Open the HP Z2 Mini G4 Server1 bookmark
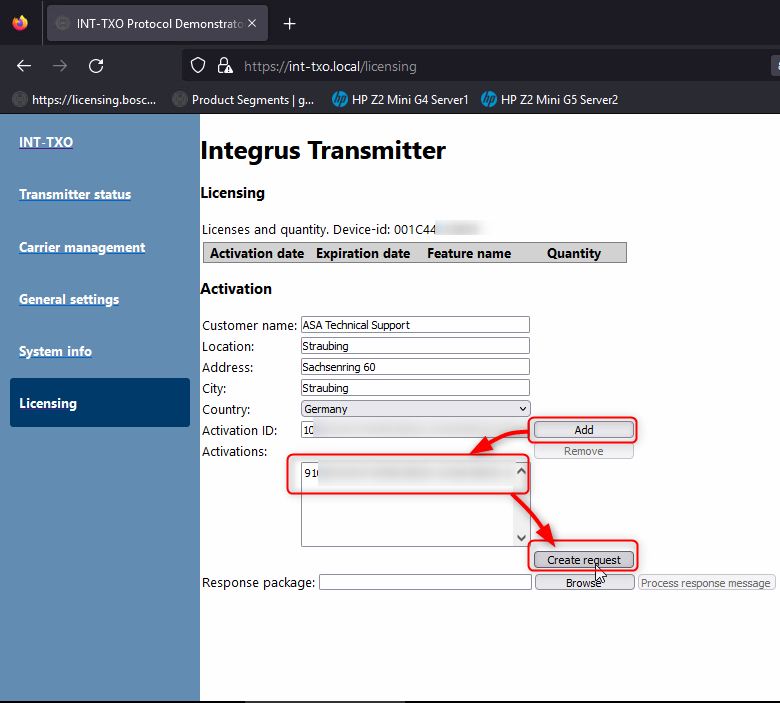The width and height of the screenshot is (780, 703). 397,99
